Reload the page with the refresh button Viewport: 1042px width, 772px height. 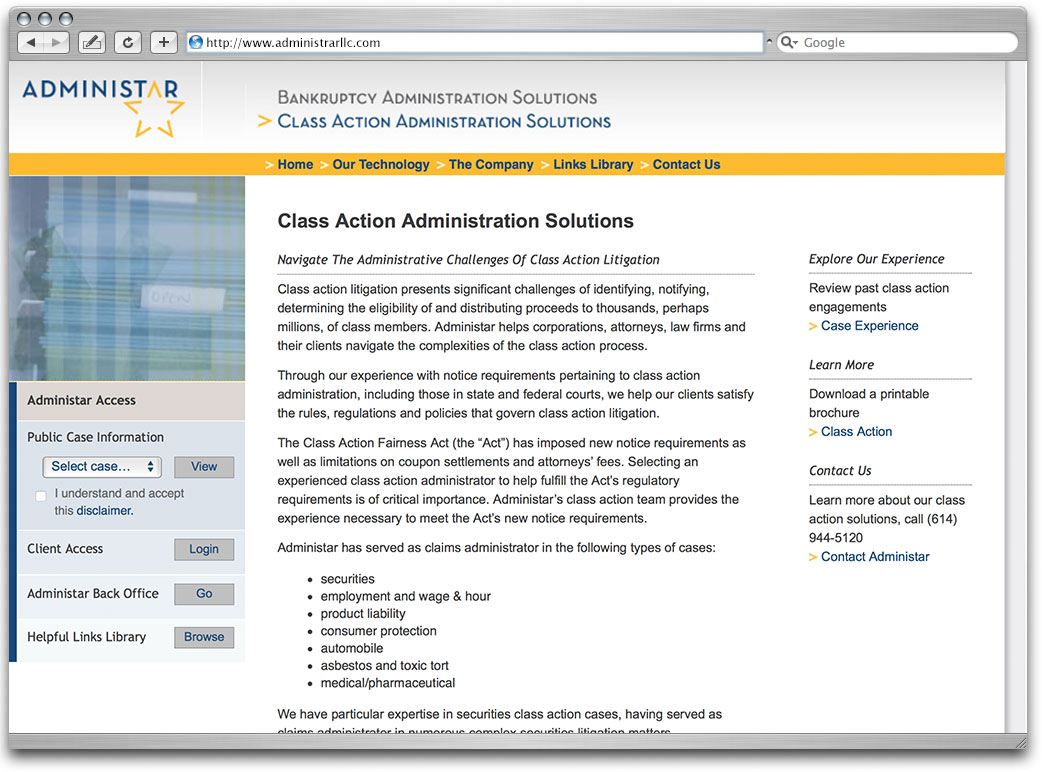(128, 43)
